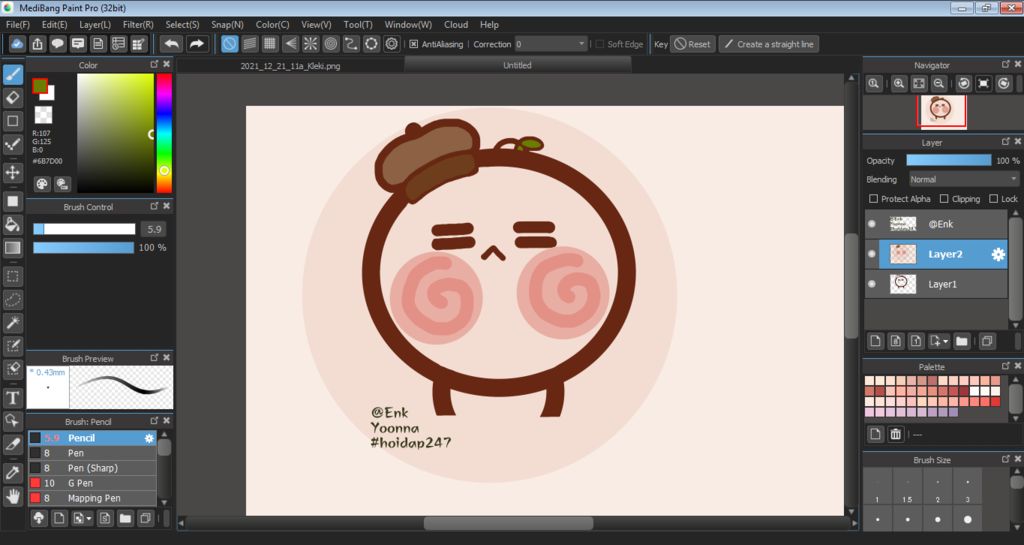1024x545 pixels.
Task: Click the Navigator preview thumbnail
Action: click(x=941, y=112)
